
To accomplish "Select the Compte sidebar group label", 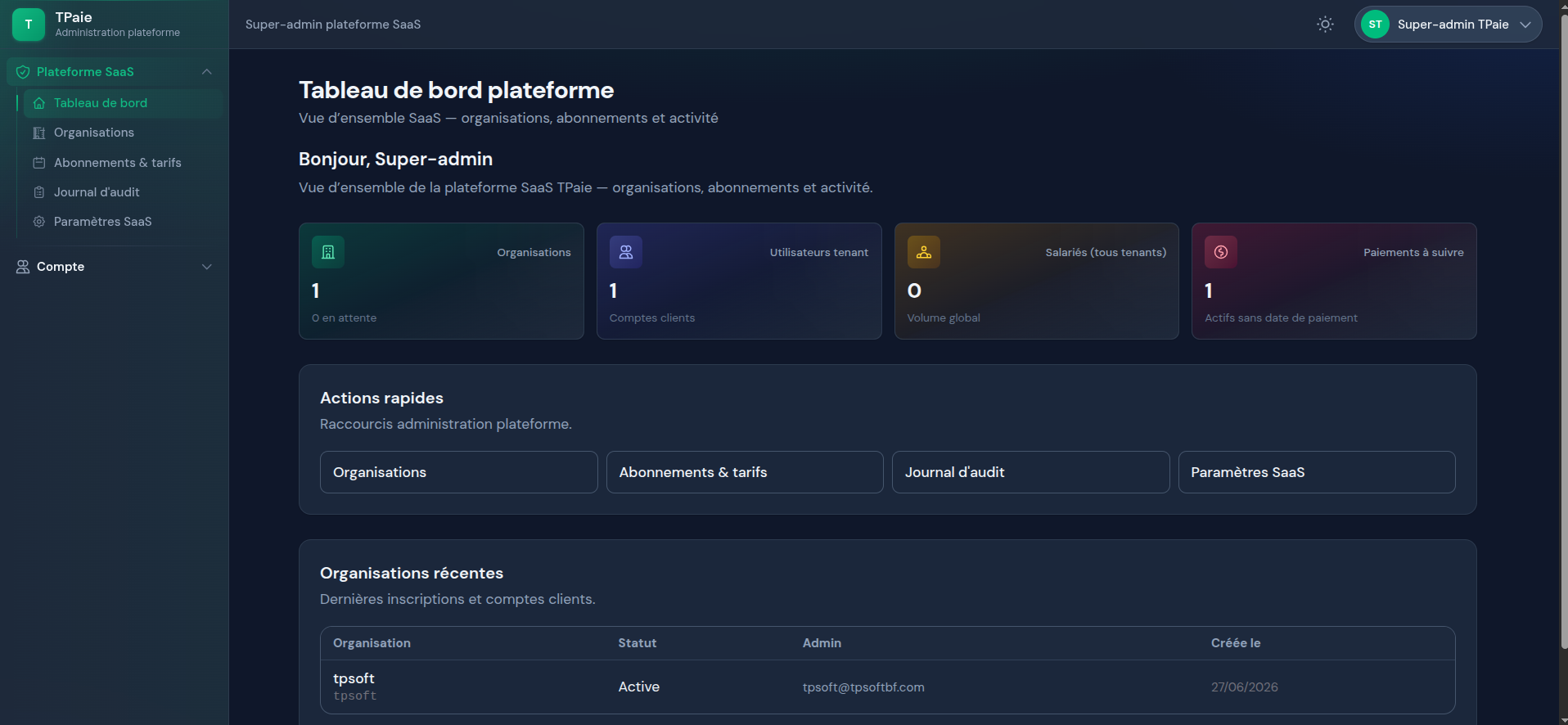I will [61, 267].
